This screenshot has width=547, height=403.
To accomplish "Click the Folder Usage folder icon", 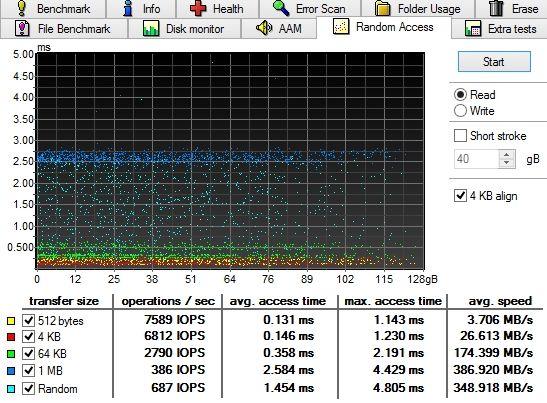I will tap(383, 8).
